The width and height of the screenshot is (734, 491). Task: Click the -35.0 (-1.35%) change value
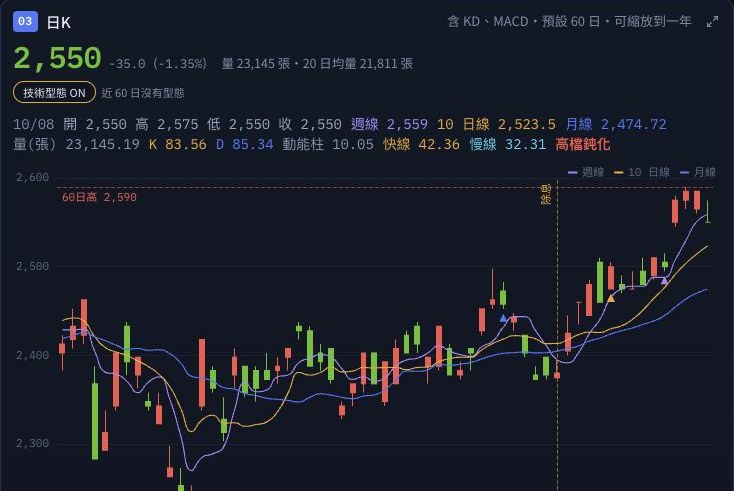click(x=158, y=64)
